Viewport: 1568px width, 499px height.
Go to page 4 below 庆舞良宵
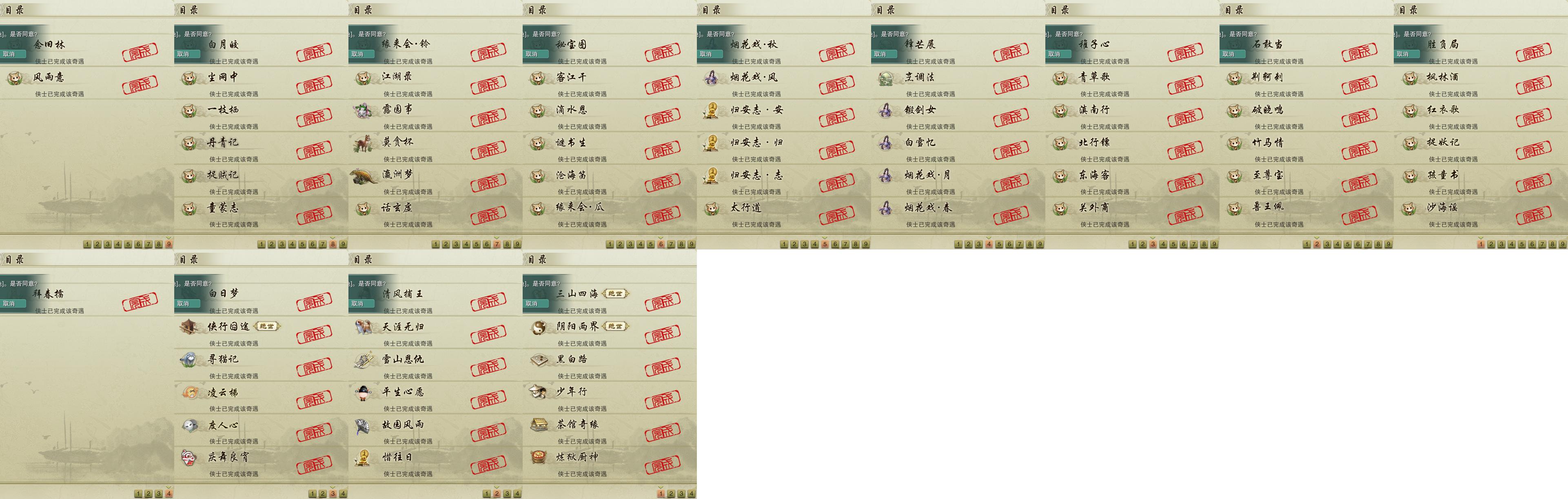click(x=343, y=494)
